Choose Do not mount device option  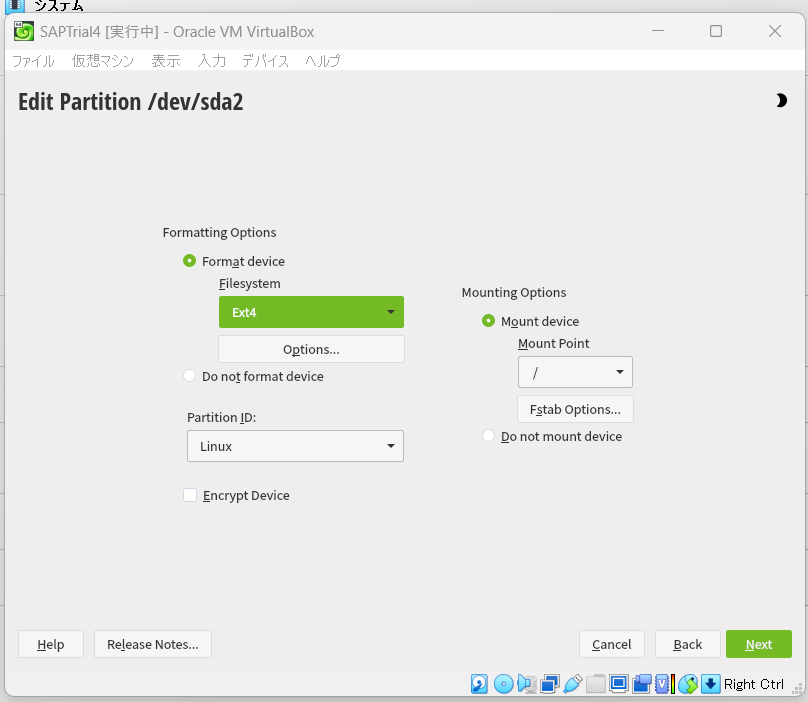click(x=488, y=436)
